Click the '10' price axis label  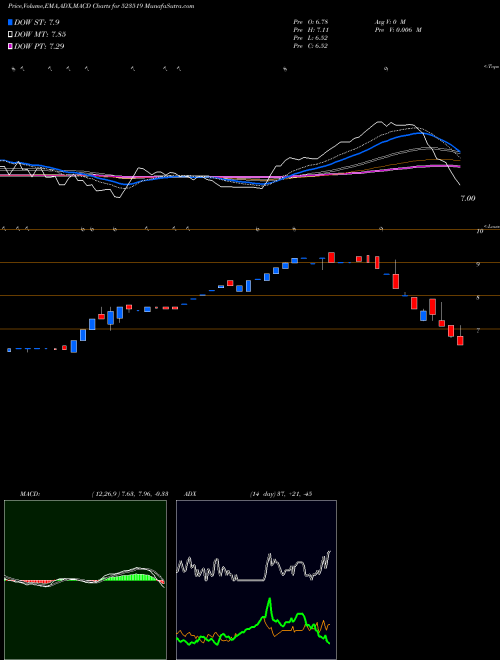coord(479,232)
